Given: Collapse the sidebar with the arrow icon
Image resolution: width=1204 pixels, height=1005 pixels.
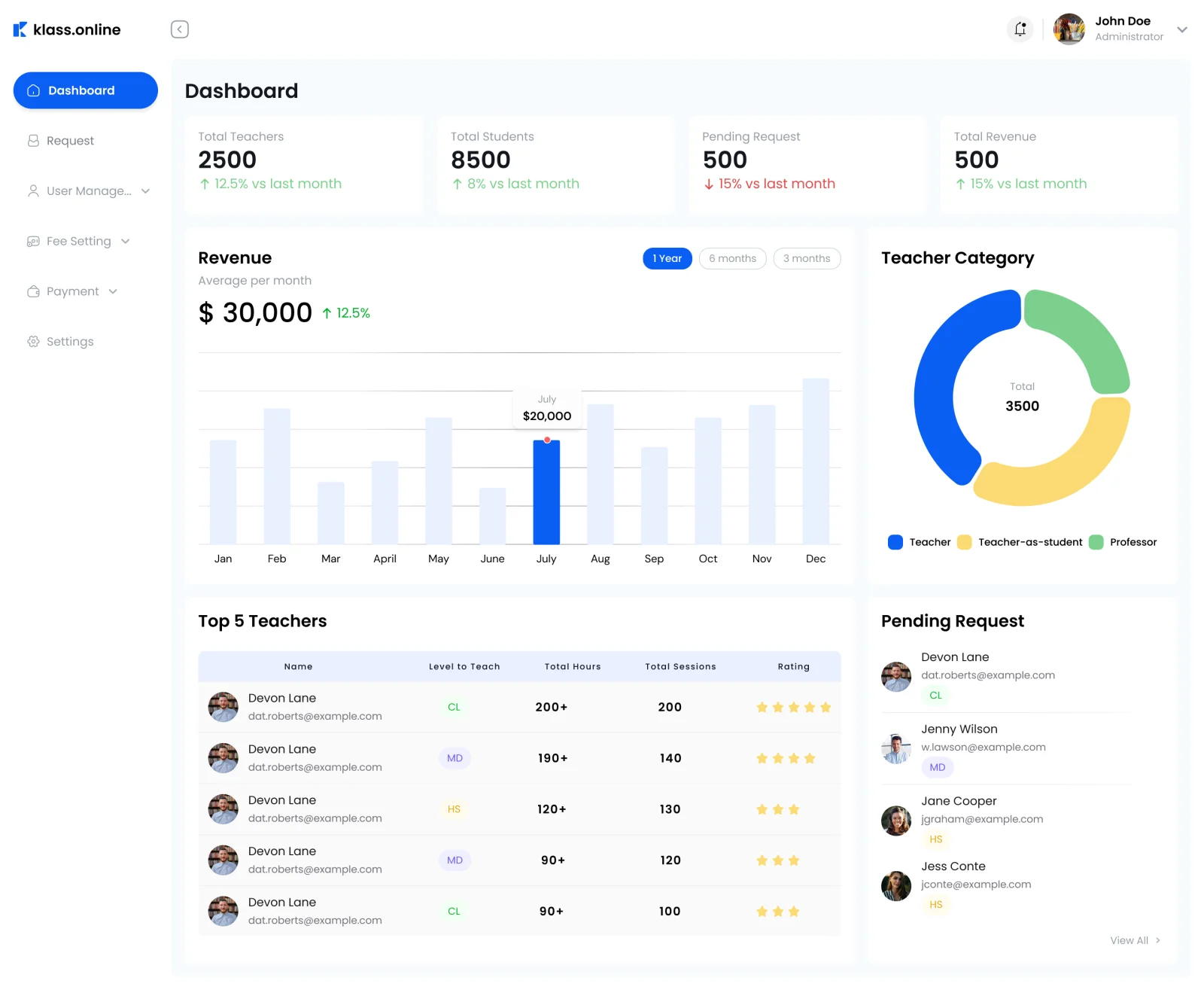Looking at the screenshot, I should coord(179,29).
